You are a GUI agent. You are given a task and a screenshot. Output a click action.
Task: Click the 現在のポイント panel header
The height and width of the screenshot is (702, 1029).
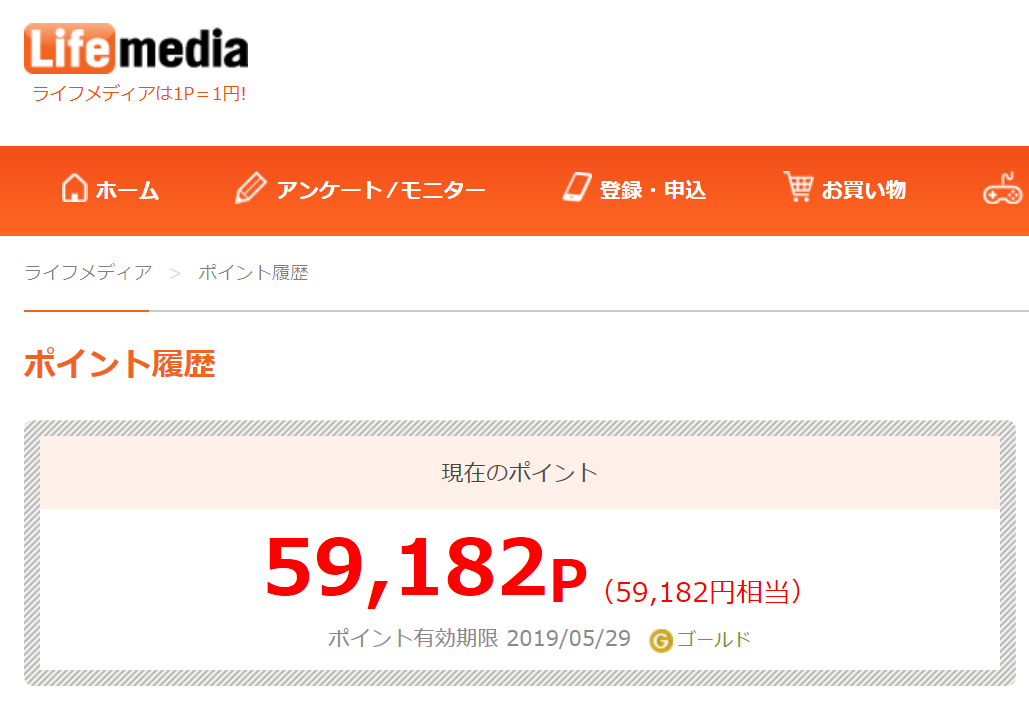pyautogui.click(x=519, y=472)
